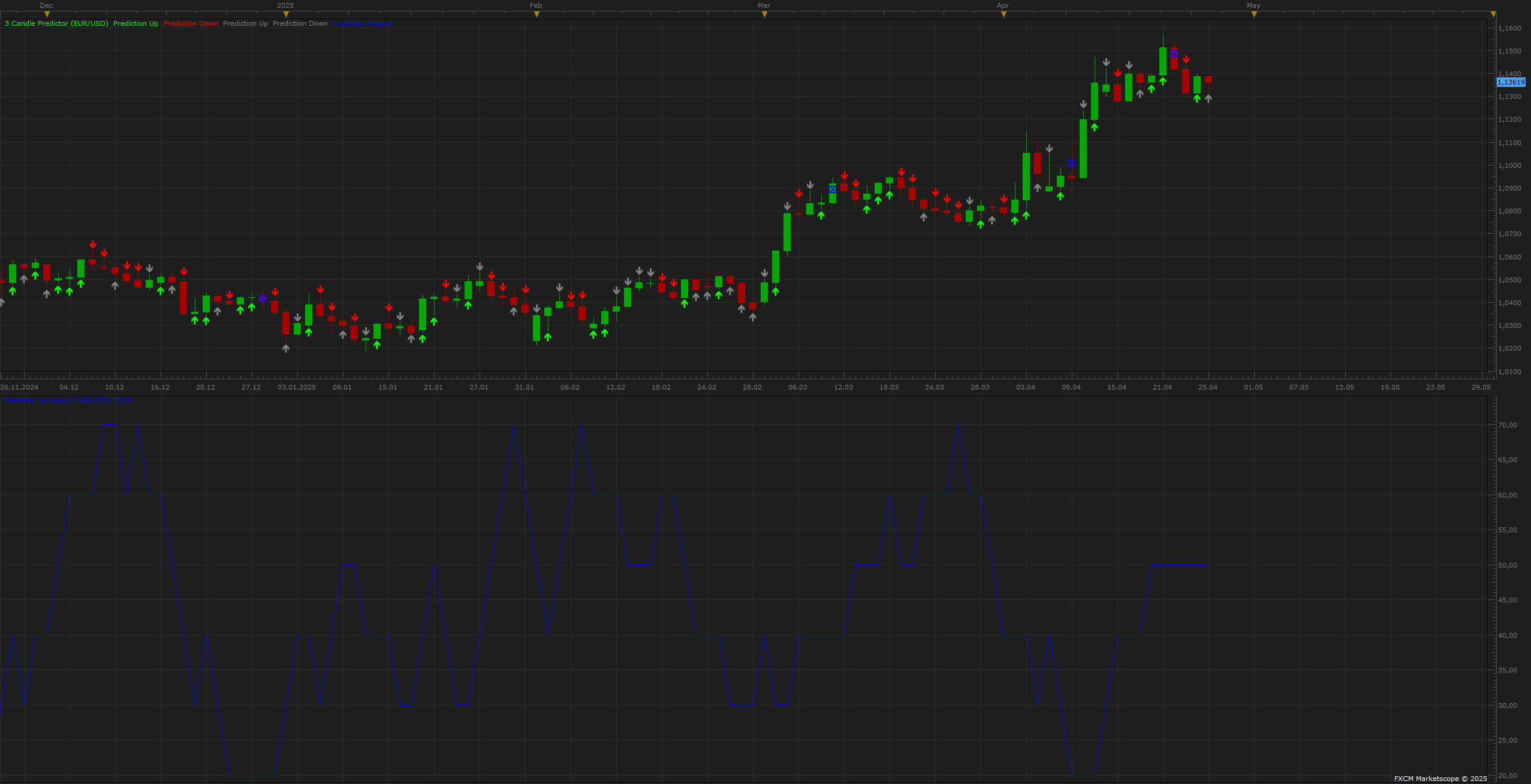Click the 1,1600 price axis label

[1509, 28]
